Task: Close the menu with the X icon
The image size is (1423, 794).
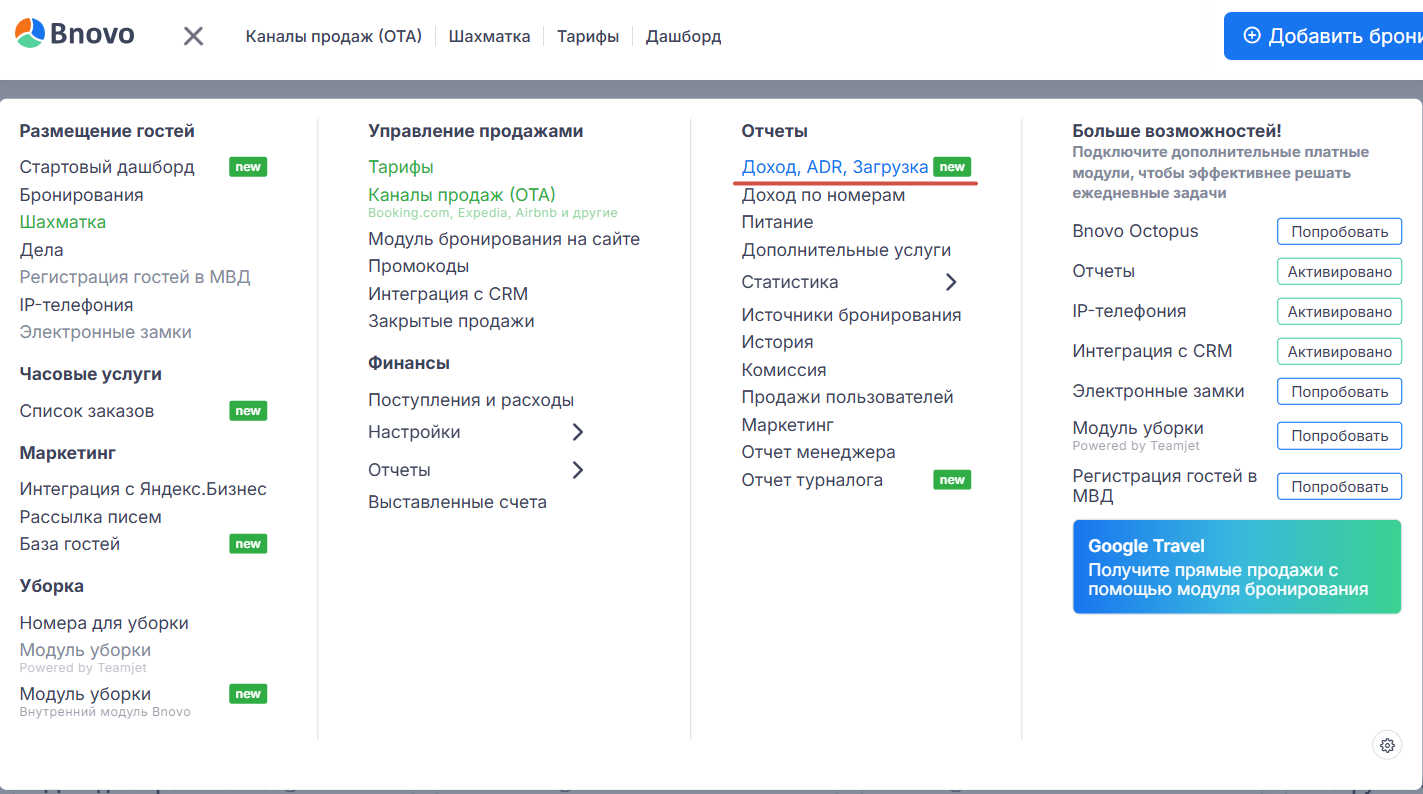Action: 193,36
